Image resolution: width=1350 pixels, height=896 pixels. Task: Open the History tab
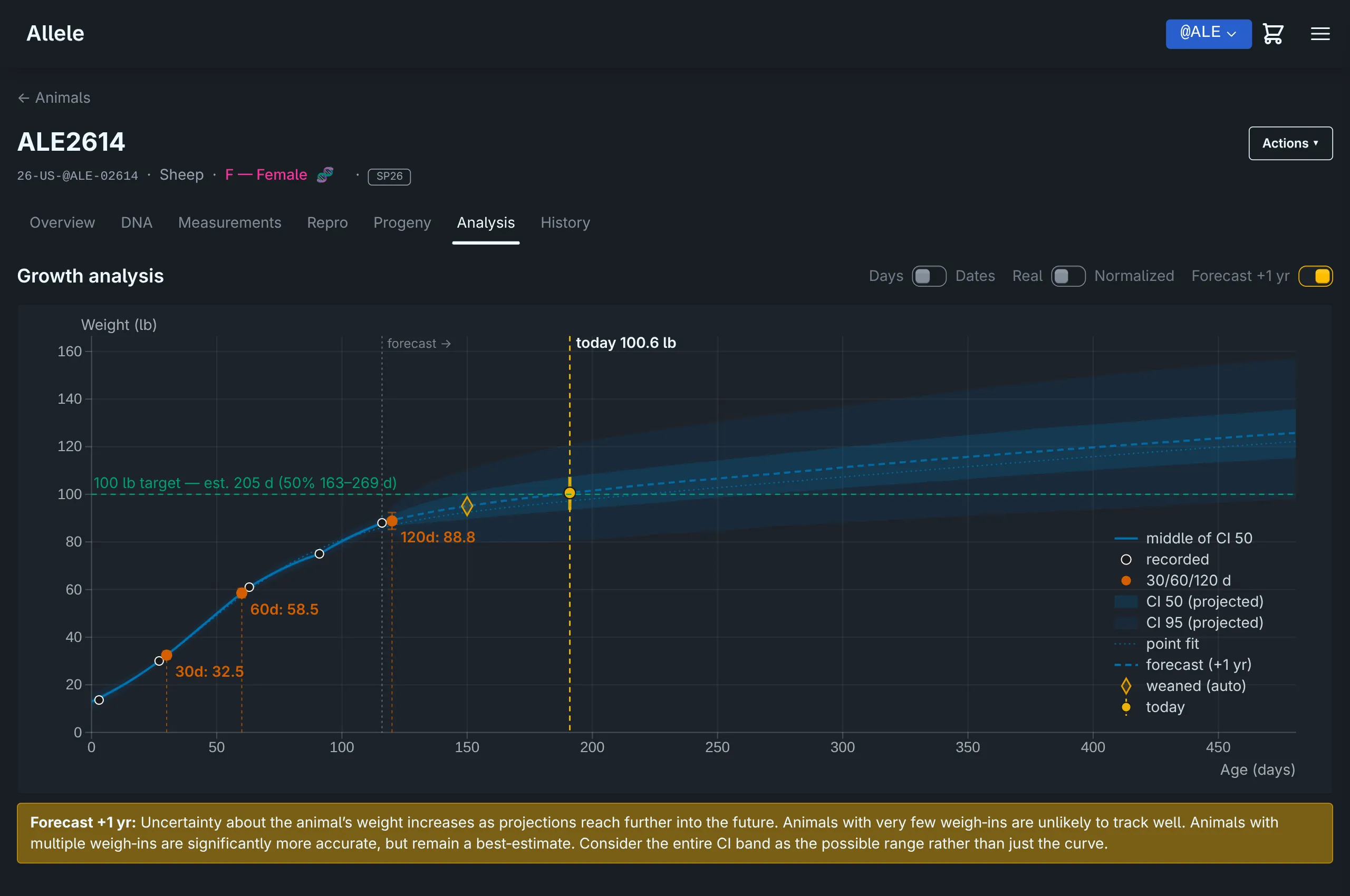pos(565,222)
